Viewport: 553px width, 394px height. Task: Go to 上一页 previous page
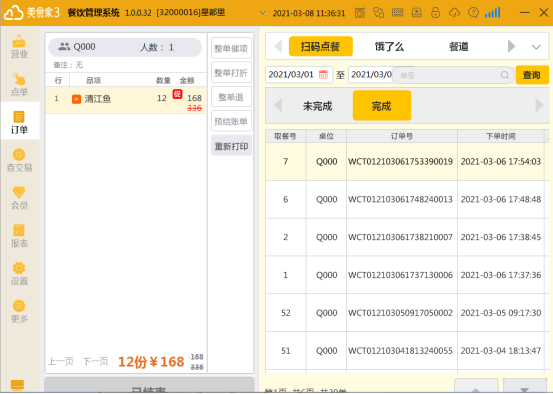coord(61,361)
